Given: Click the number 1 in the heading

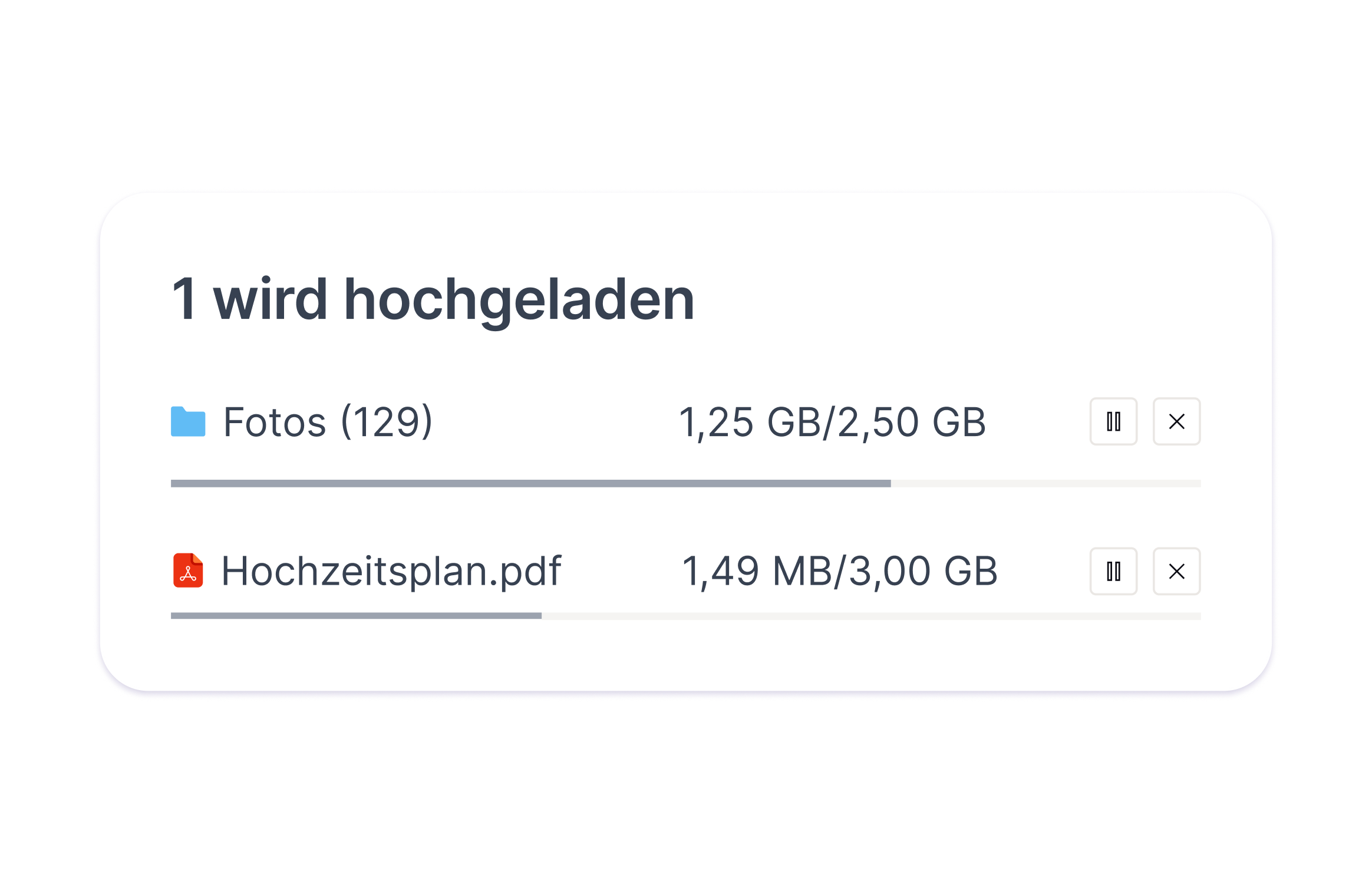Looking at the screenshot, I should (184, 299).
